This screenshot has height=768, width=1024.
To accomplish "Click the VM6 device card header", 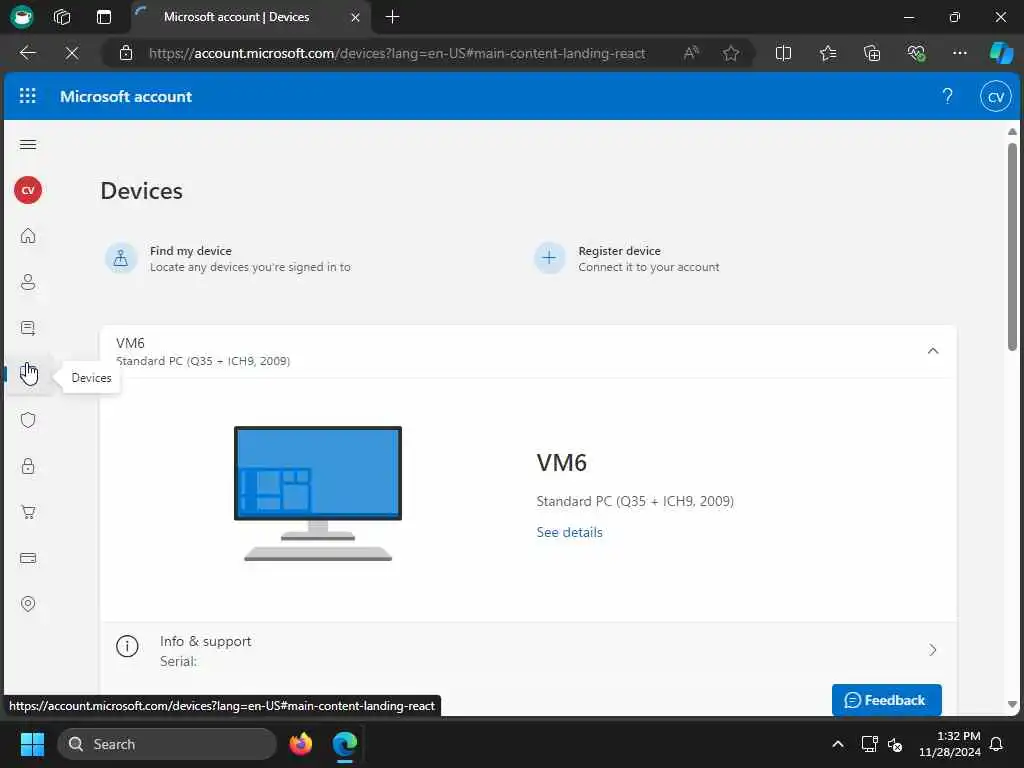I will tap(528, 351).
